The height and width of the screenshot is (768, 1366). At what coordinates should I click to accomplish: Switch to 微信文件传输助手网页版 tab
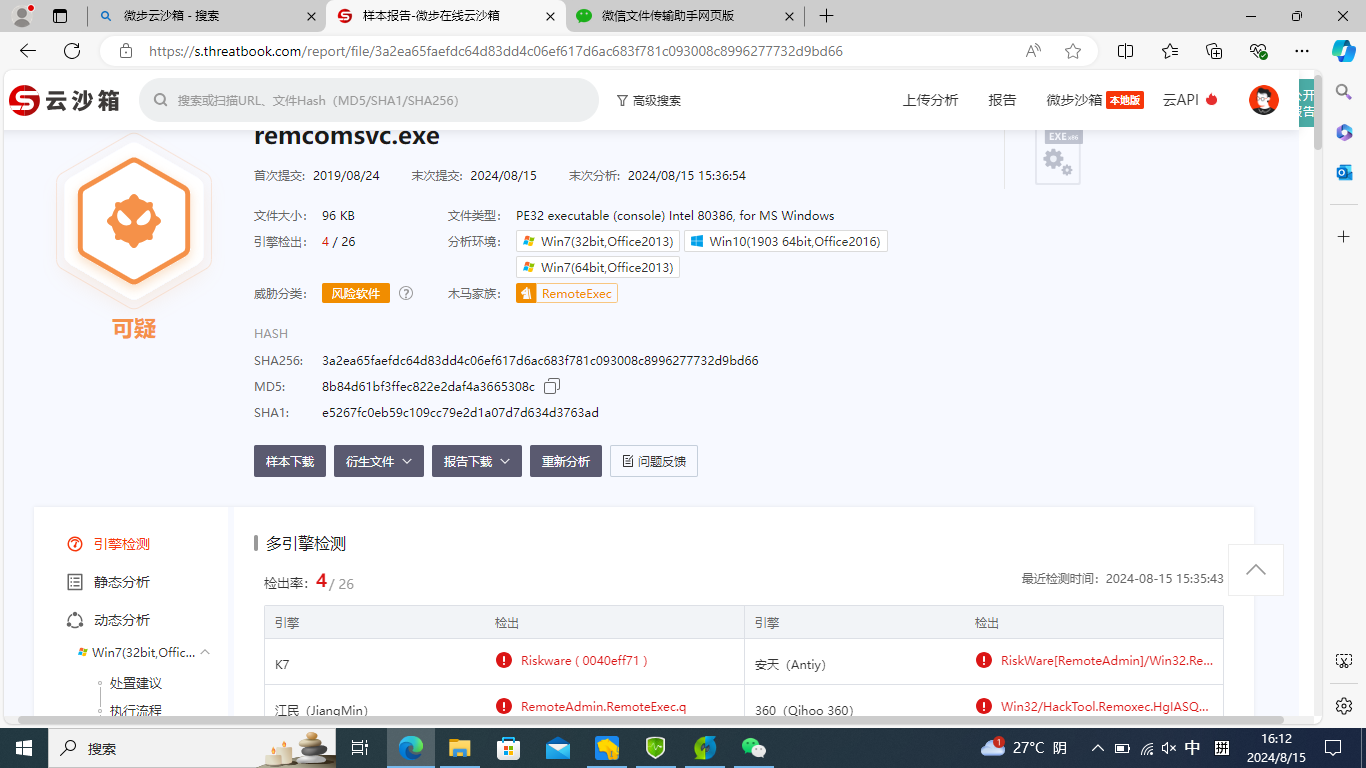[x=685, y=16]
